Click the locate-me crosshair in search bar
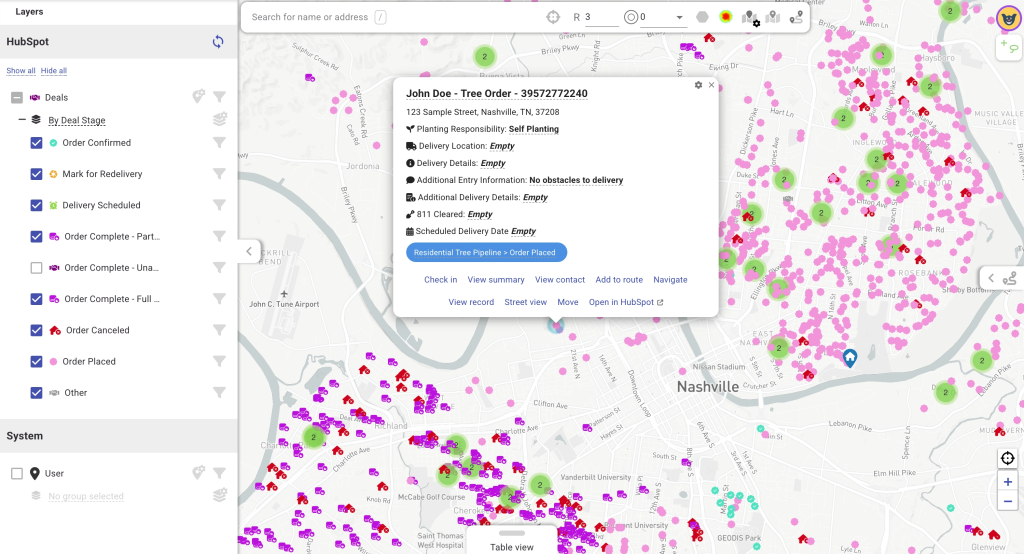The height and width of the screenshot is (554, 1024). point(553,17)
